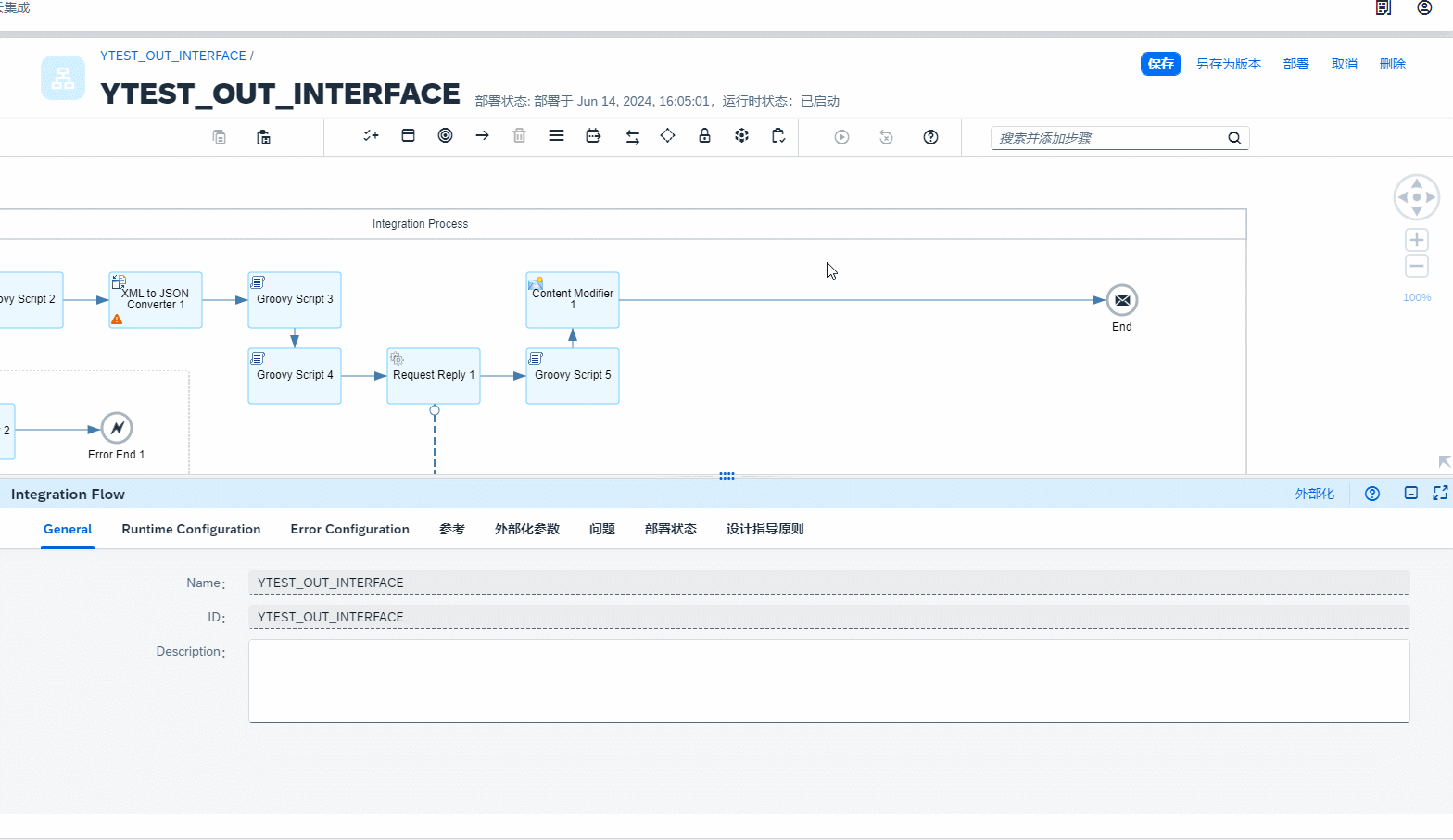Click the blue 保存 save button
1453x840 pixels.
1160,64
